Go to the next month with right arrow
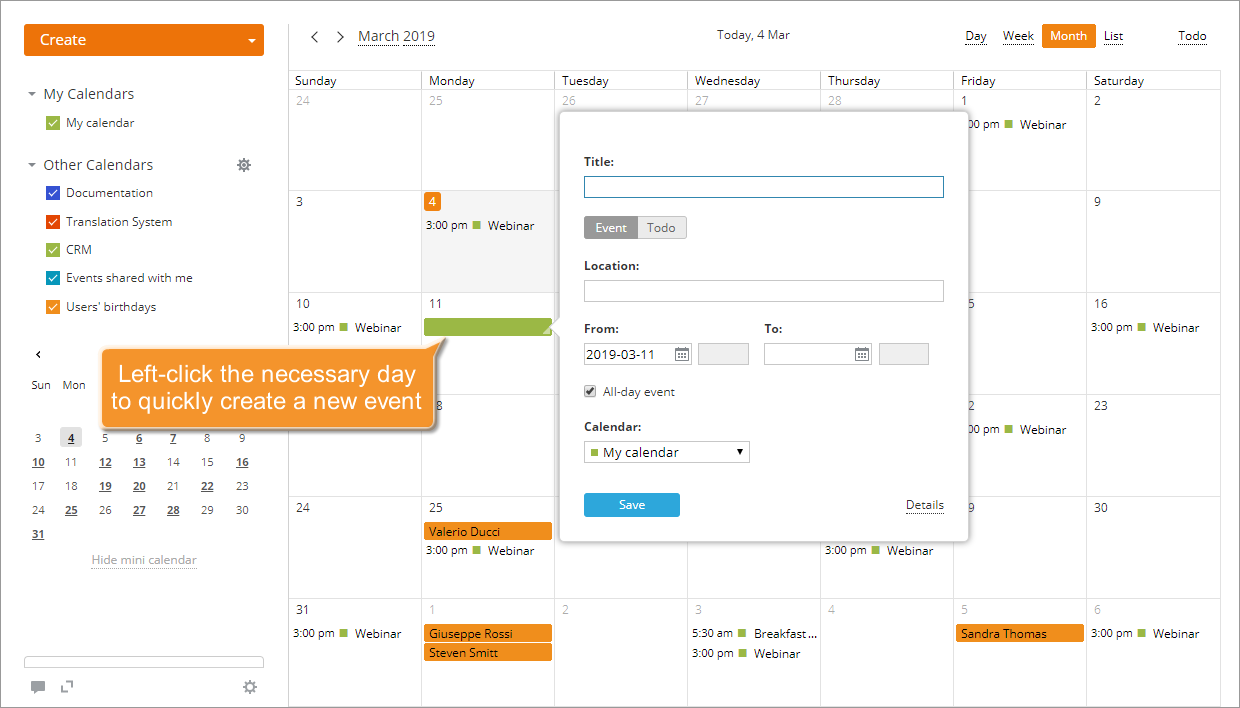The image size is (1240, 708). click(x=340, y=35)
